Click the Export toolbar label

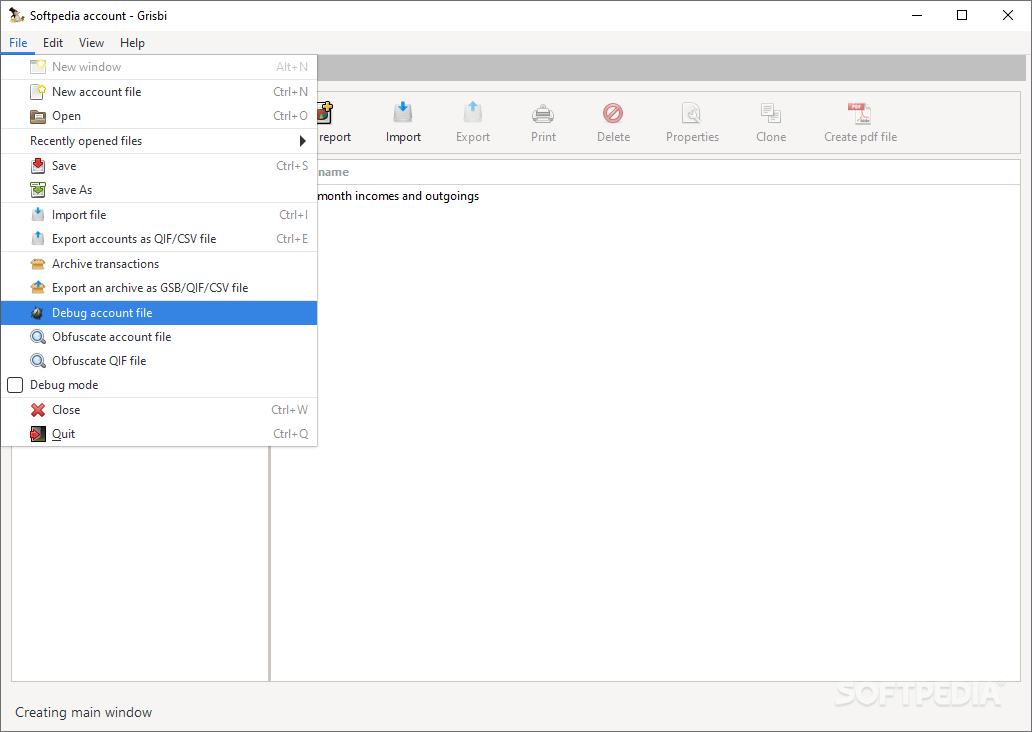point(473,137)
